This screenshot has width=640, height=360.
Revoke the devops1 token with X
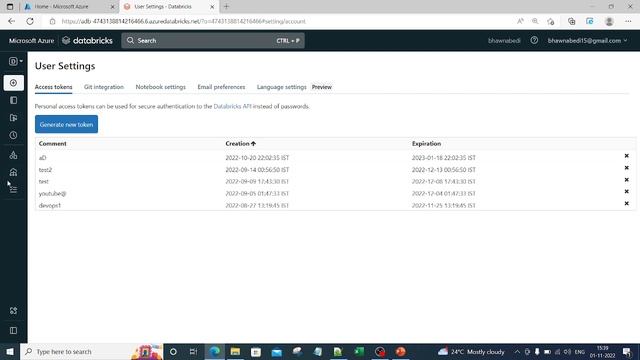[627, 203]
